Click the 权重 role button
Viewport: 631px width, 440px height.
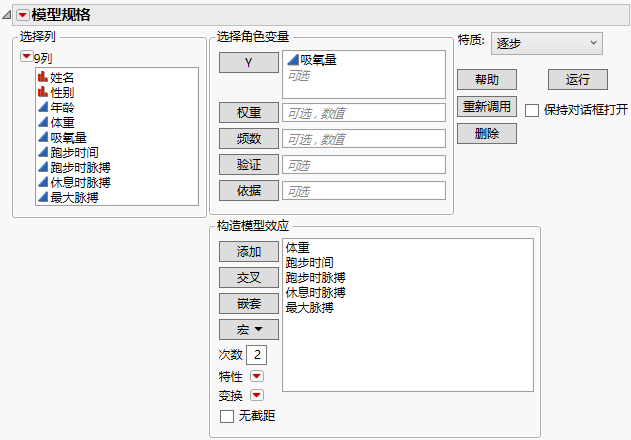pyautogui.click(x=249, y=112)
